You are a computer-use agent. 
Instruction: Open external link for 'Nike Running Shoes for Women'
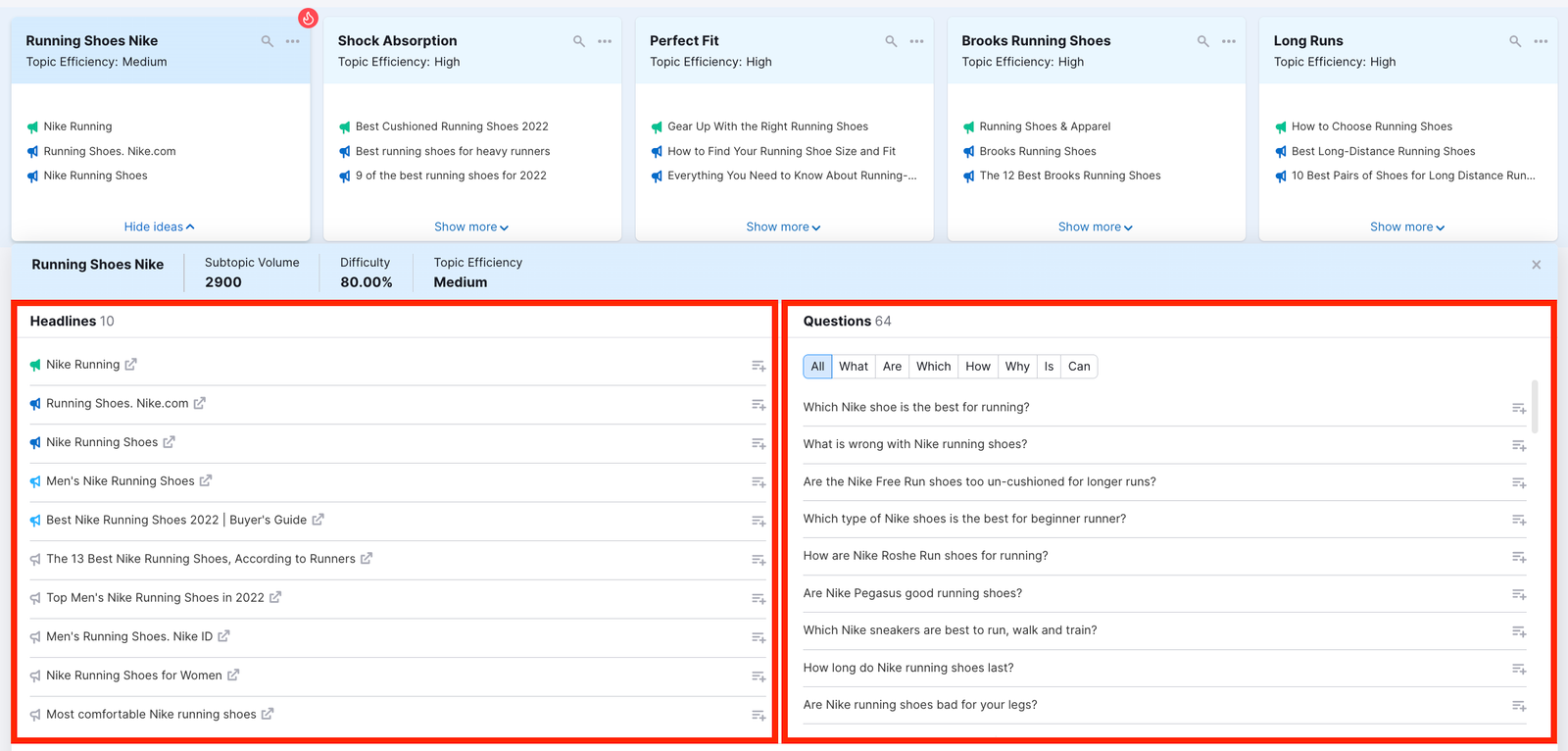click(233, 675)
